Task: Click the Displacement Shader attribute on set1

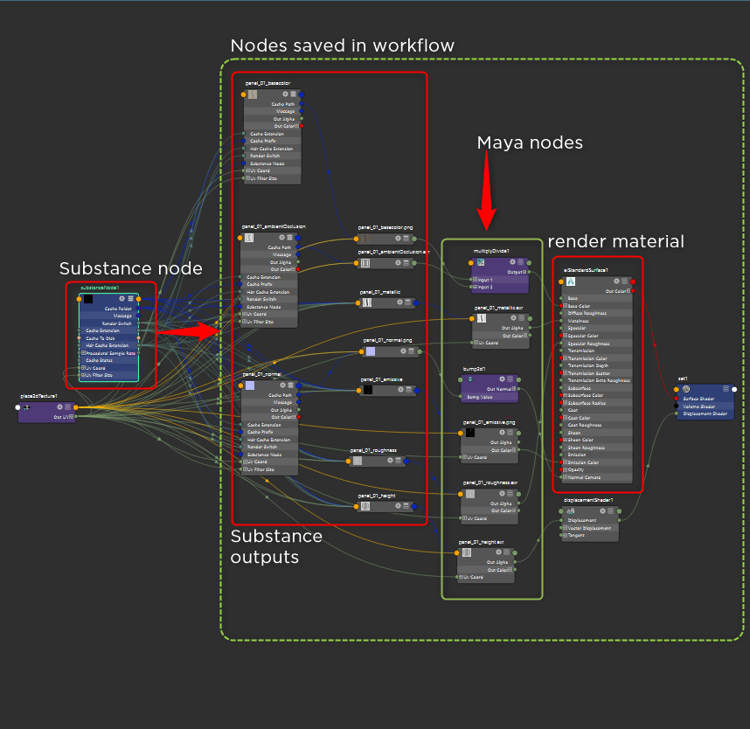Action: [x=705, y=414]
